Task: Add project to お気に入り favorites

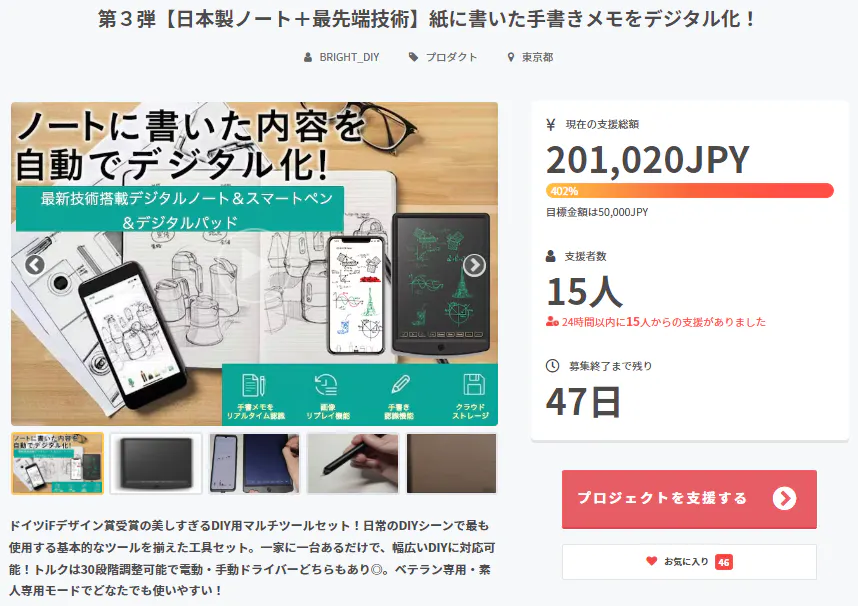Action: (689, 562)
